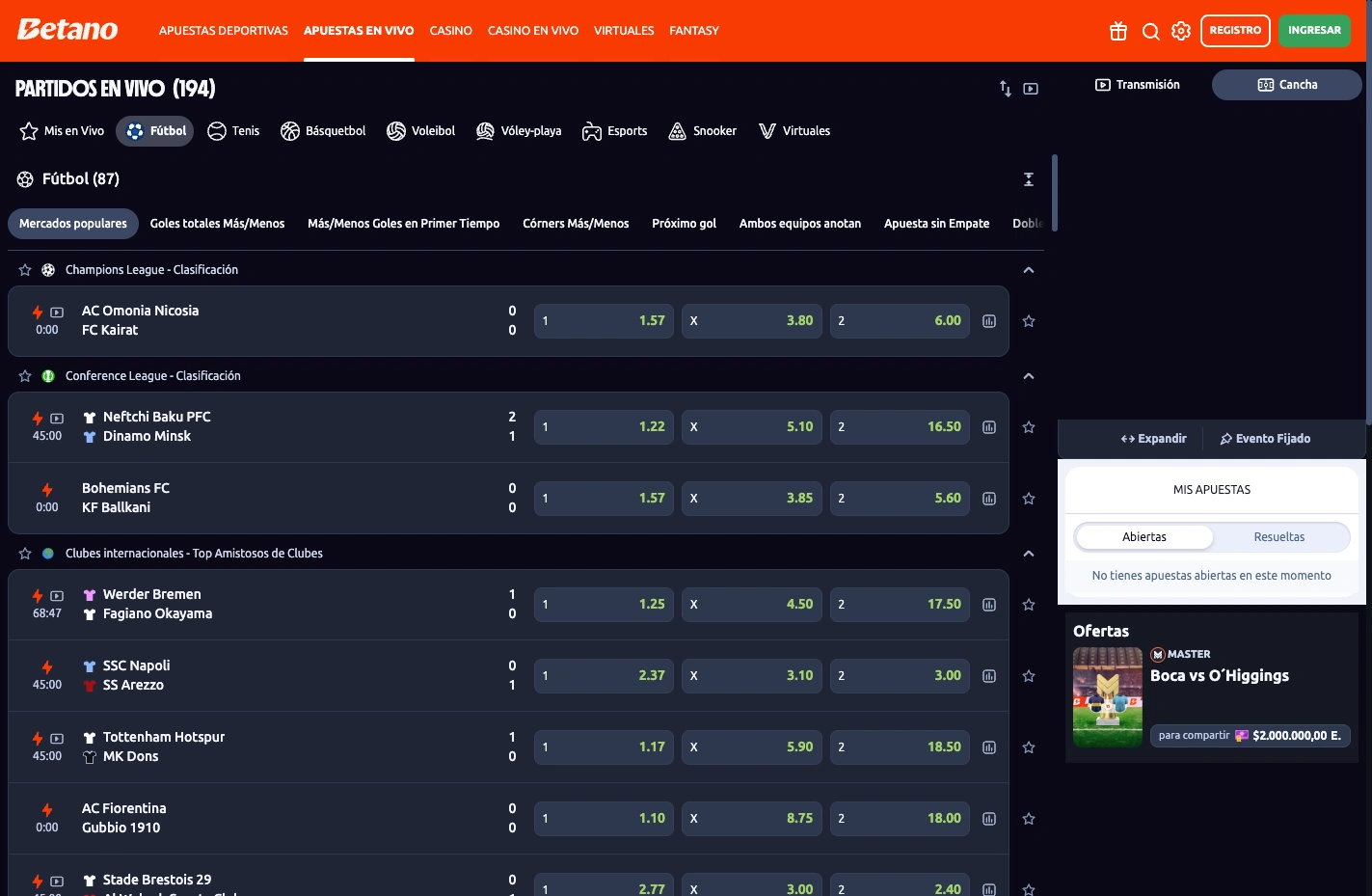Switch to Próximo gol market tab

(x=684, y=224)
